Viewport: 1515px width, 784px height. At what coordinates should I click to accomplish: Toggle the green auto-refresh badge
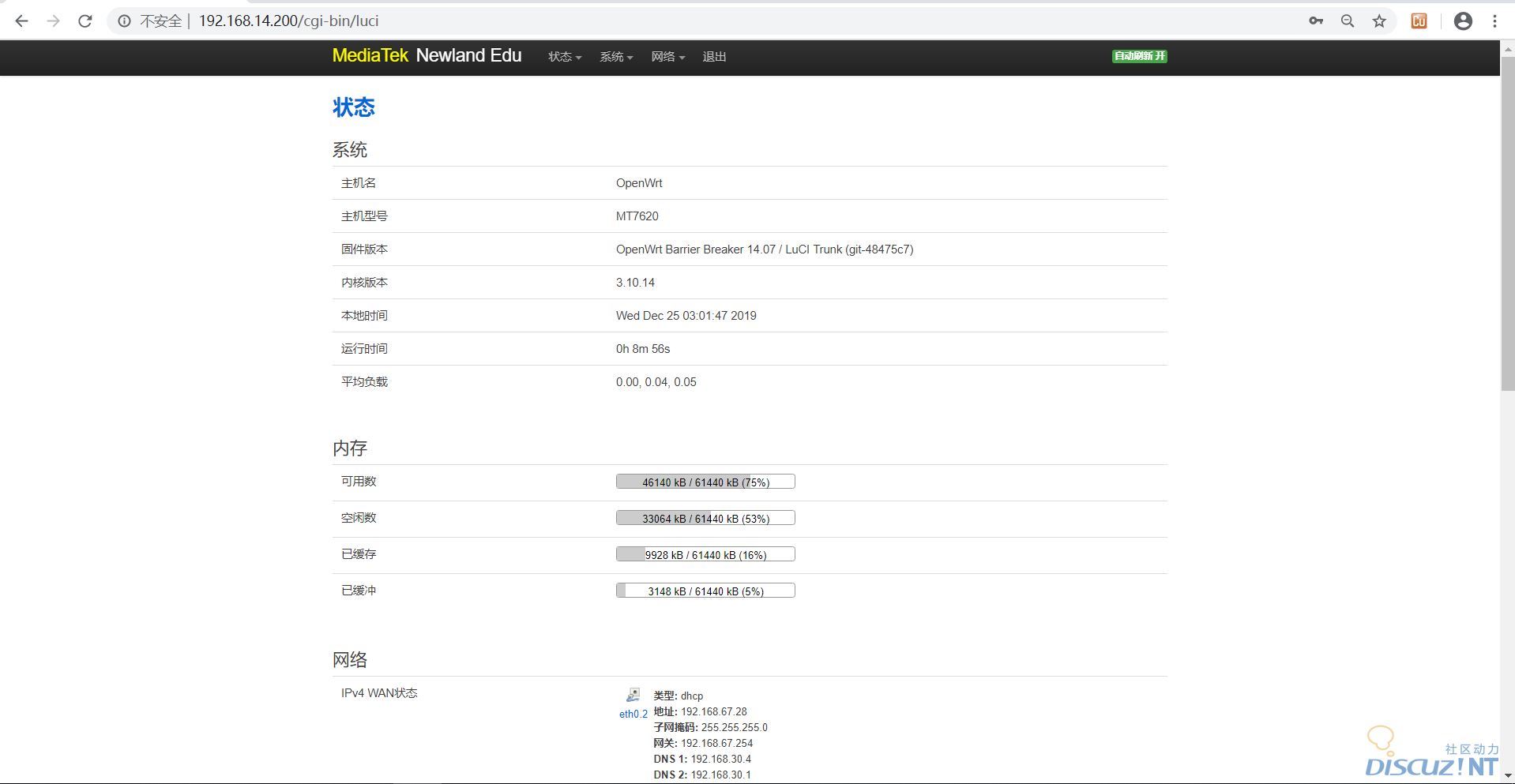pyautogui.click(x=1139, y=56)
